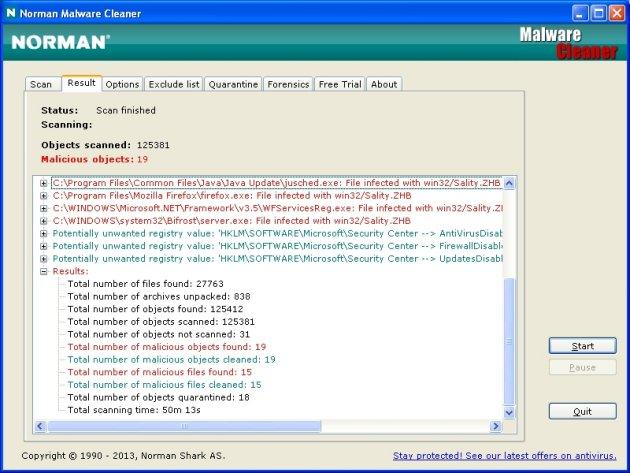Expand the jusched.exe infected file entry
Screen dimensions: 630x473
click(x=44, y=183)
